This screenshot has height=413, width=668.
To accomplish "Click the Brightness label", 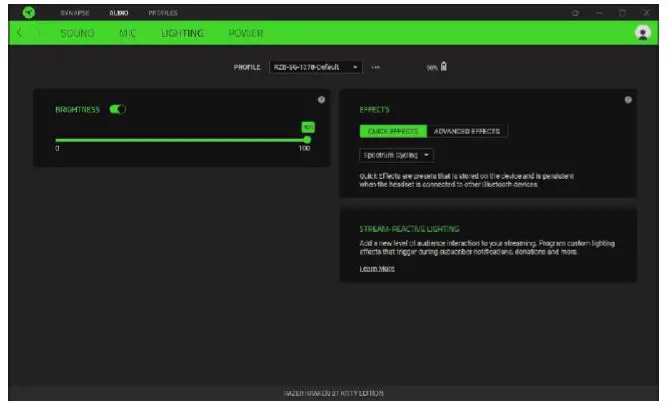I will point(78,110).
